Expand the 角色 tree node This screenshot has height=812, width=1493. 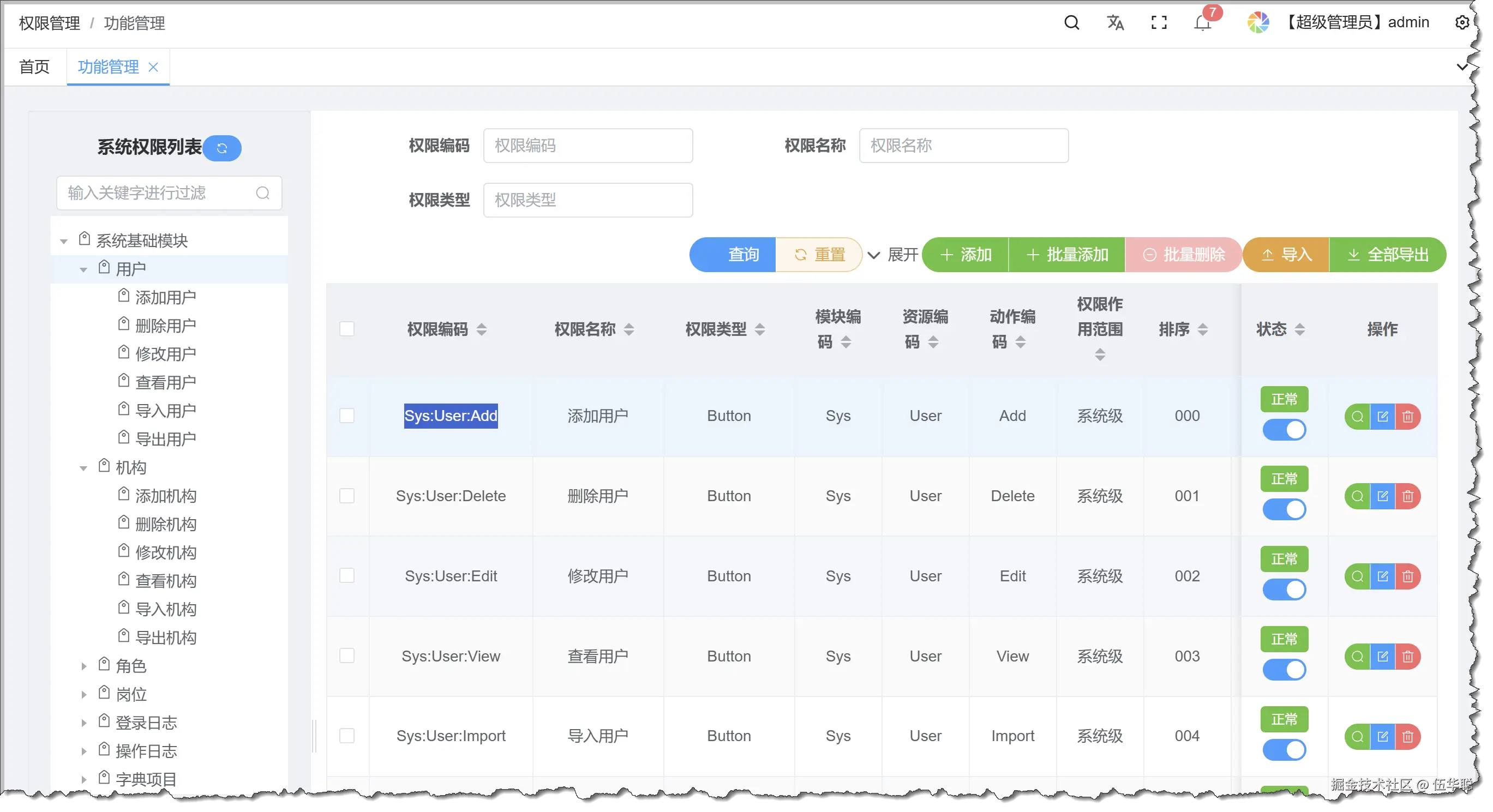click(83, 666)
